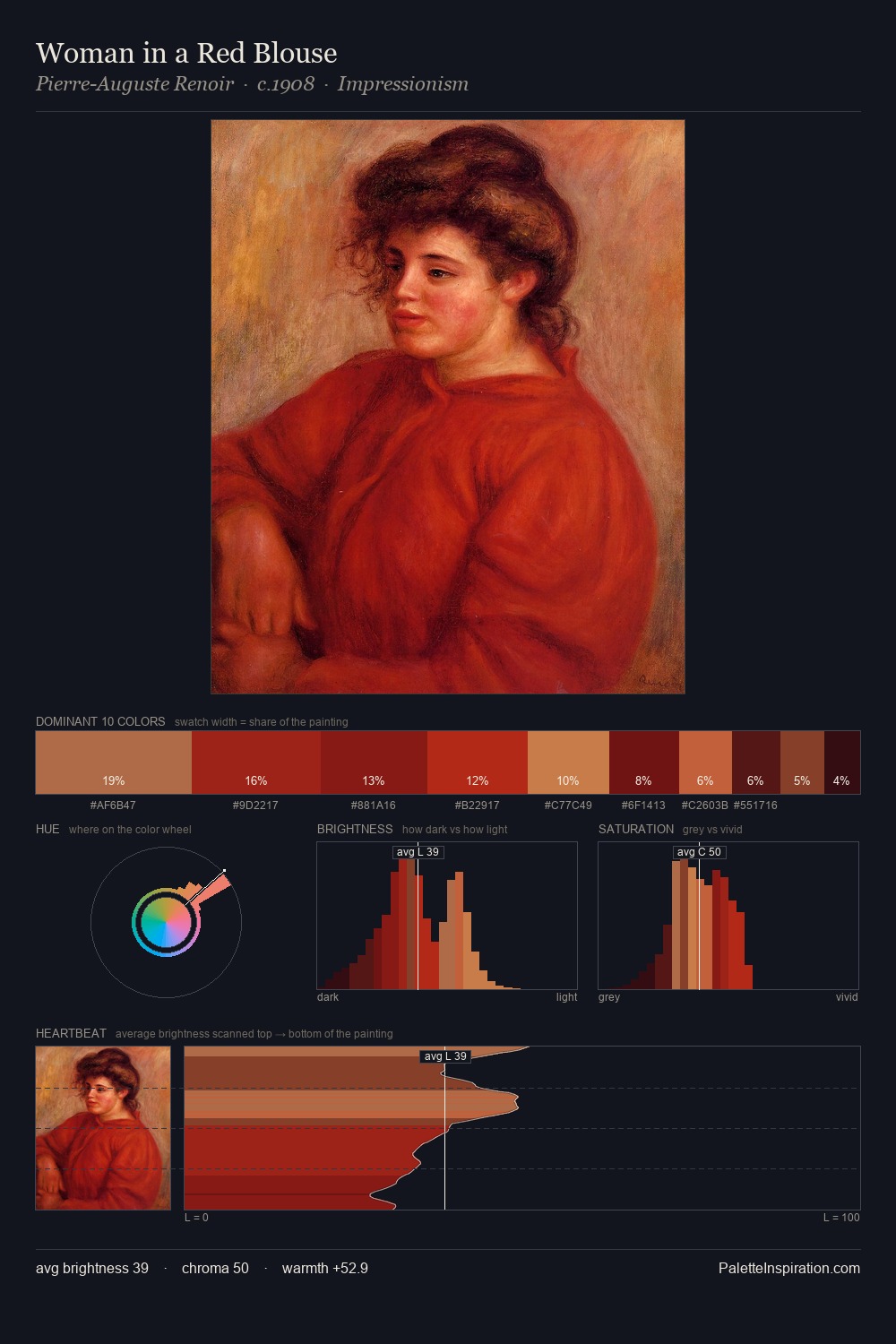The width and height of the screenshot is (896, 1344).
Task: Click the hex label #881A16
Action: (x=373, y=806)
